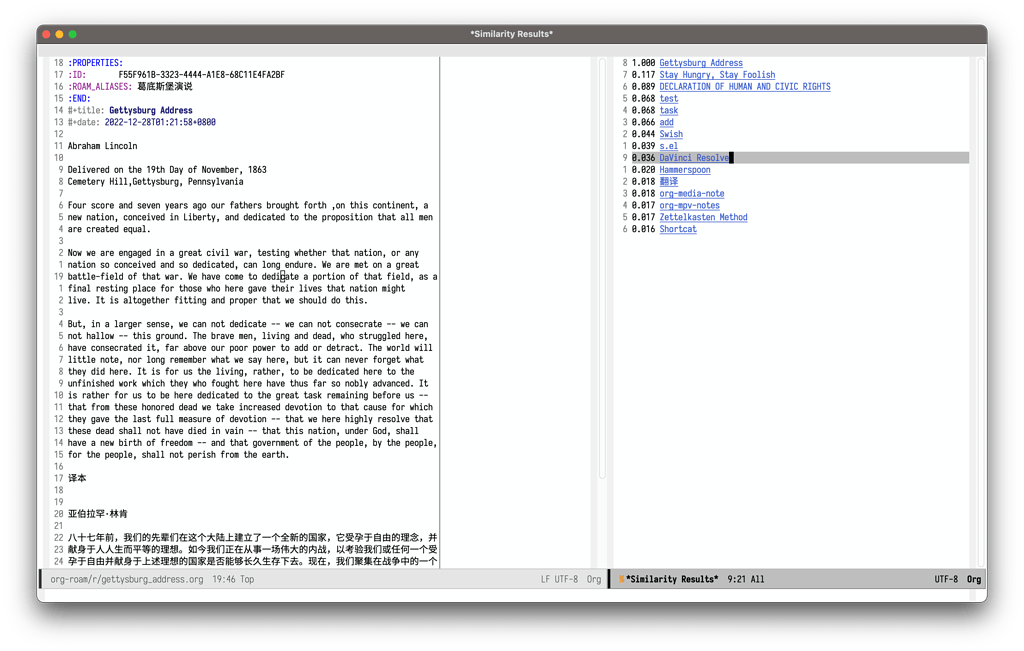Click the Org mode indicator in left modeline
Image resolution: width=1024 pixels, height=651 pixels.
(x=594, y=578)
